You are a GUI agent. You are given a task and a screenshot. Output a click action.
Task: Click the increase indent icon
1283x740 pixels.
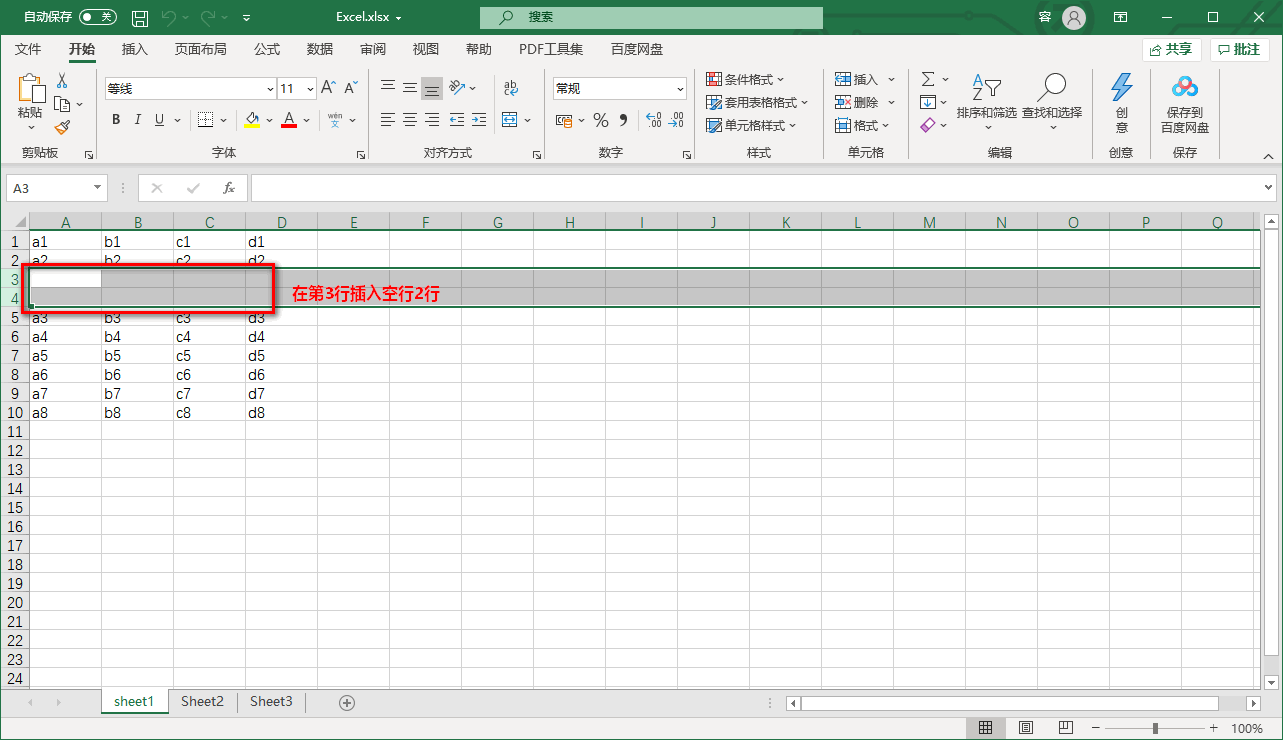[x=480, y=120]
